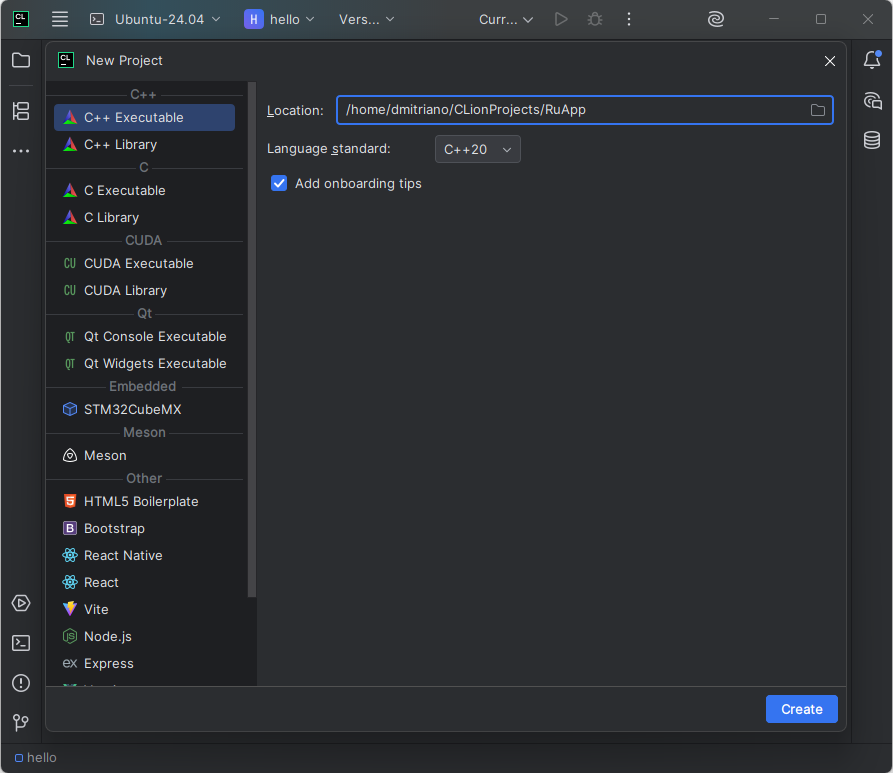
Task: Select the React Native project type
Action: click(x=144, y=555)
